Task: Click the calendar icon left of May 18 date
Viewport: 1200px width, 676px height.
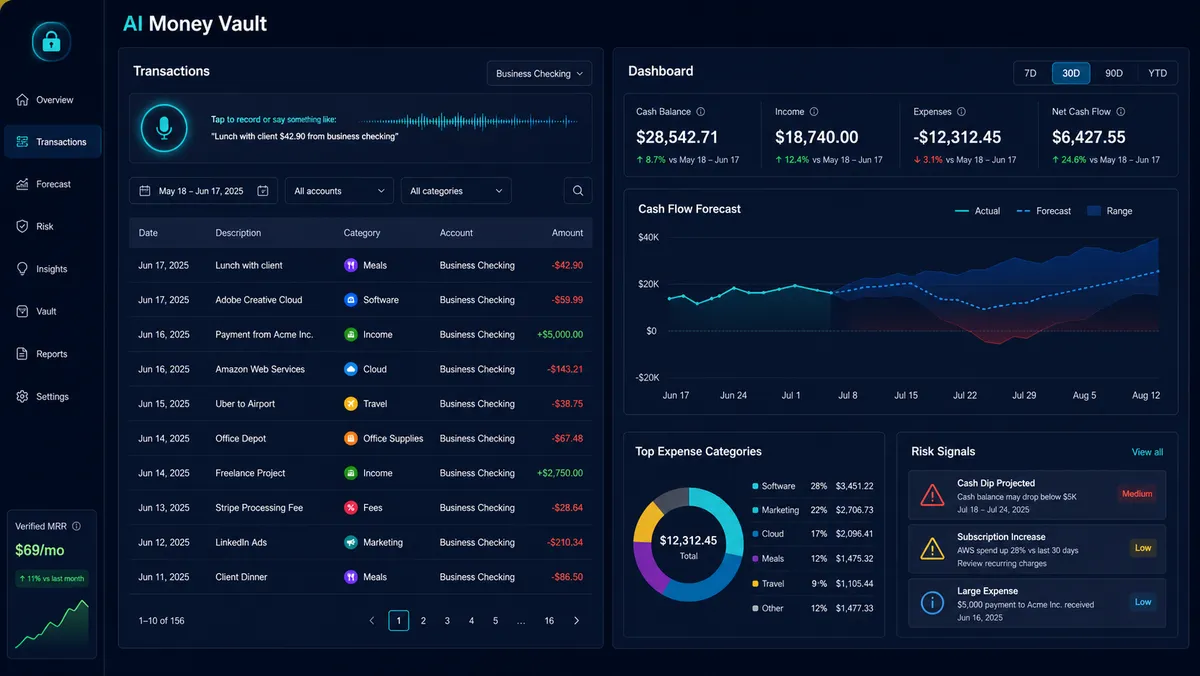Action: point(145,191)
